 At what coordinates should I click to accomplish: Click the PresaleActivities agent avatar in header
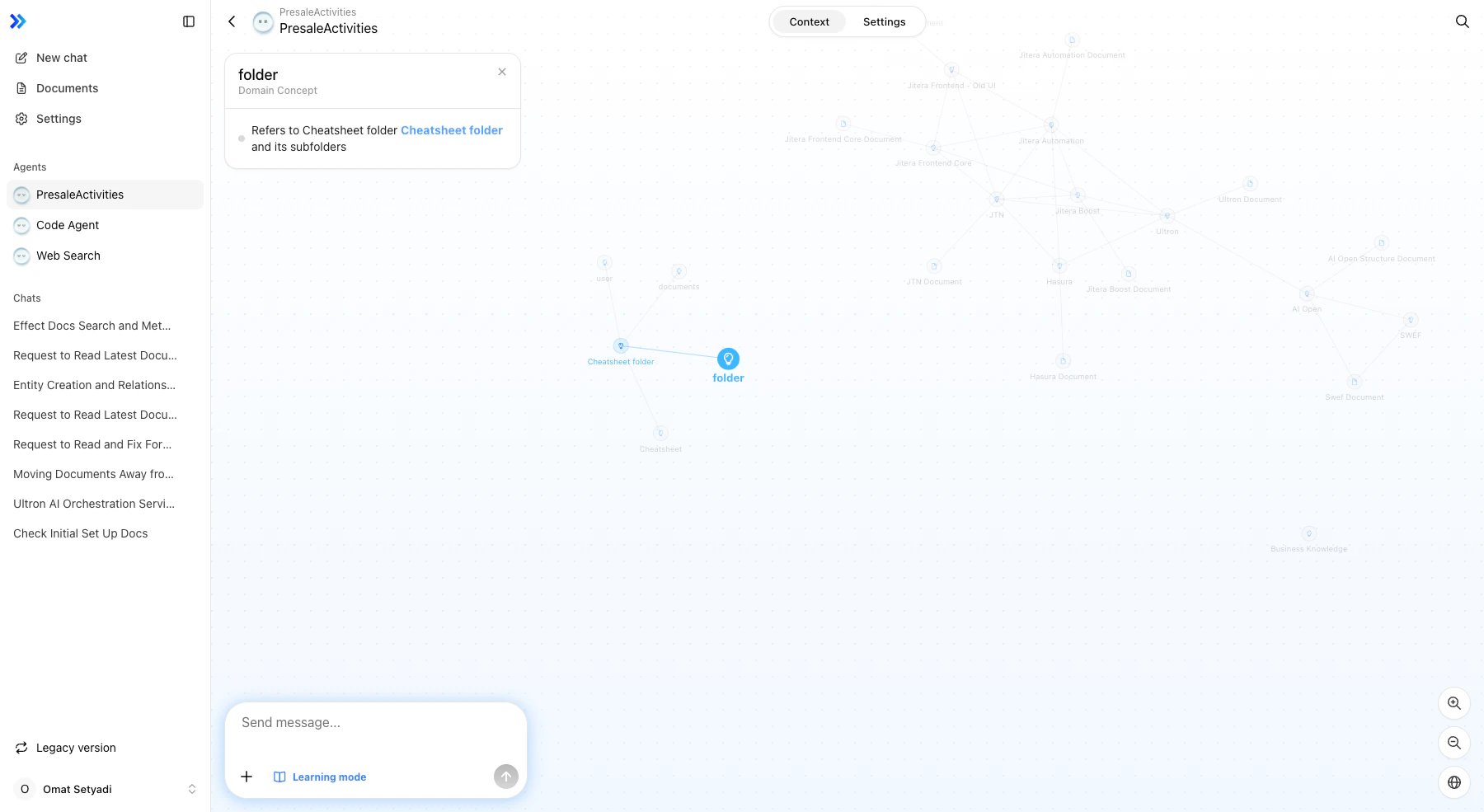(x=263, y=22)
